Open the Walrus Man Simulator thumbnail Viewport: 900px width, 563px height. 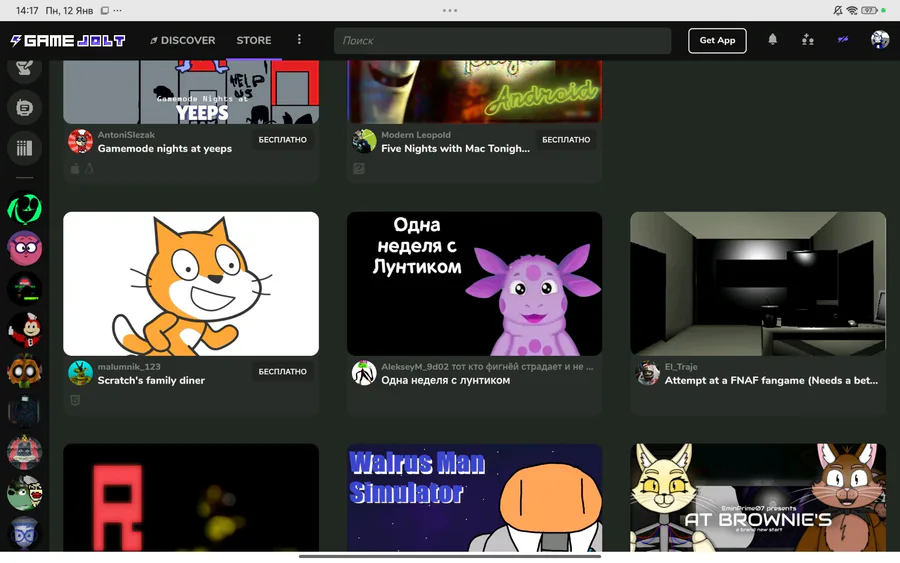click(474, 498)
